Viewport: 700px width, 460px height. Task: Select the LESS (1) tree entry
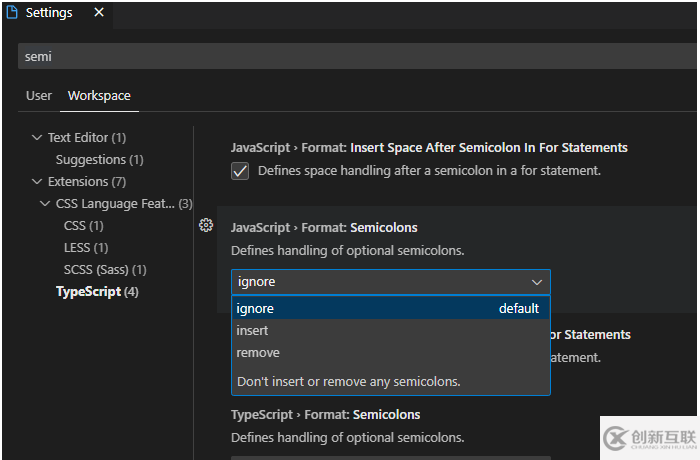[86, 247]
